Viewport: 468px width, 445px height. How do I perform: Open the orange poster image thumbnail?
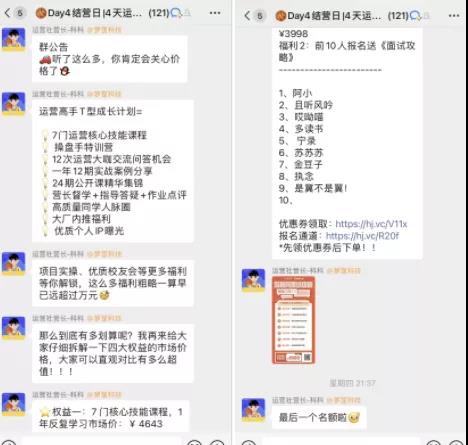(293, 320)
